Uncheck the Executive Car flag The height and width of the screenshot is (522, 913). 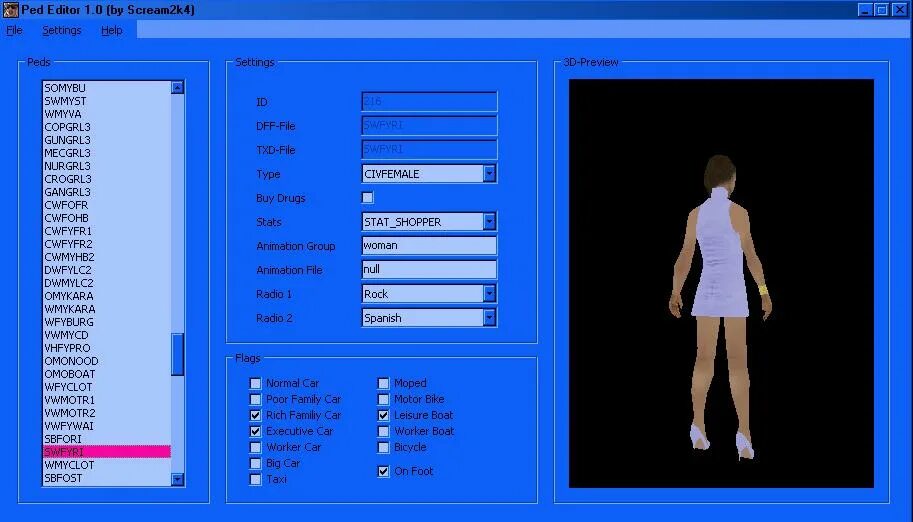[255, 431]
